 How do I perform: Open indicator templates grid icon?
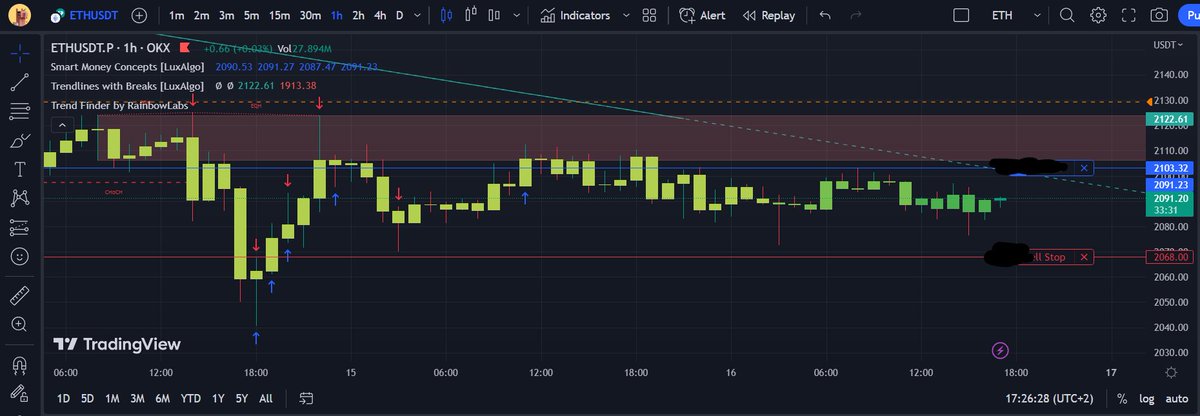[x=650, y=16]
